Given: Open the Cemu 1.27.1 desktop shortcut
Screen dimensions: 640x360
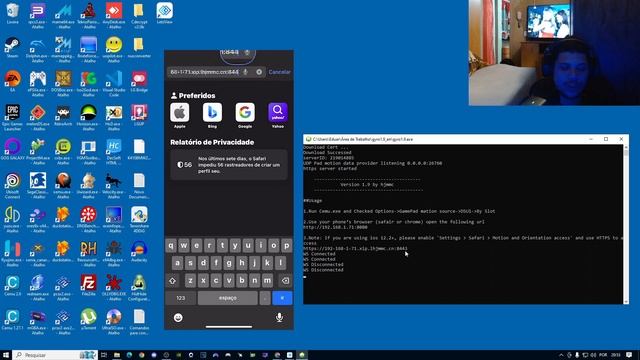Looking at the screenshot, I should 12,319.
